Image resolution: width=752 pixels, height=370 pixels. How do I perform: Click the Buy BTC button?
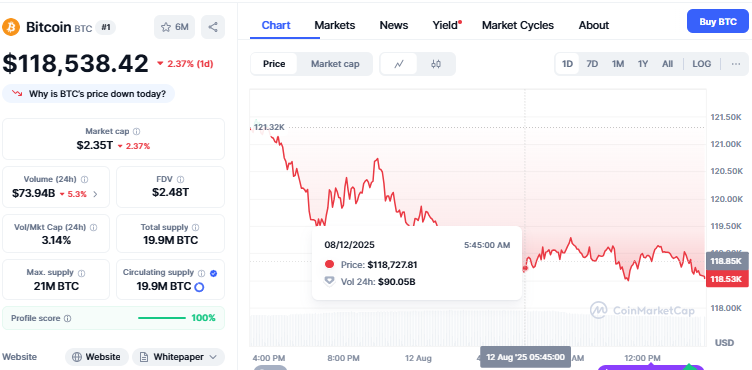click(x=717, y=22)
